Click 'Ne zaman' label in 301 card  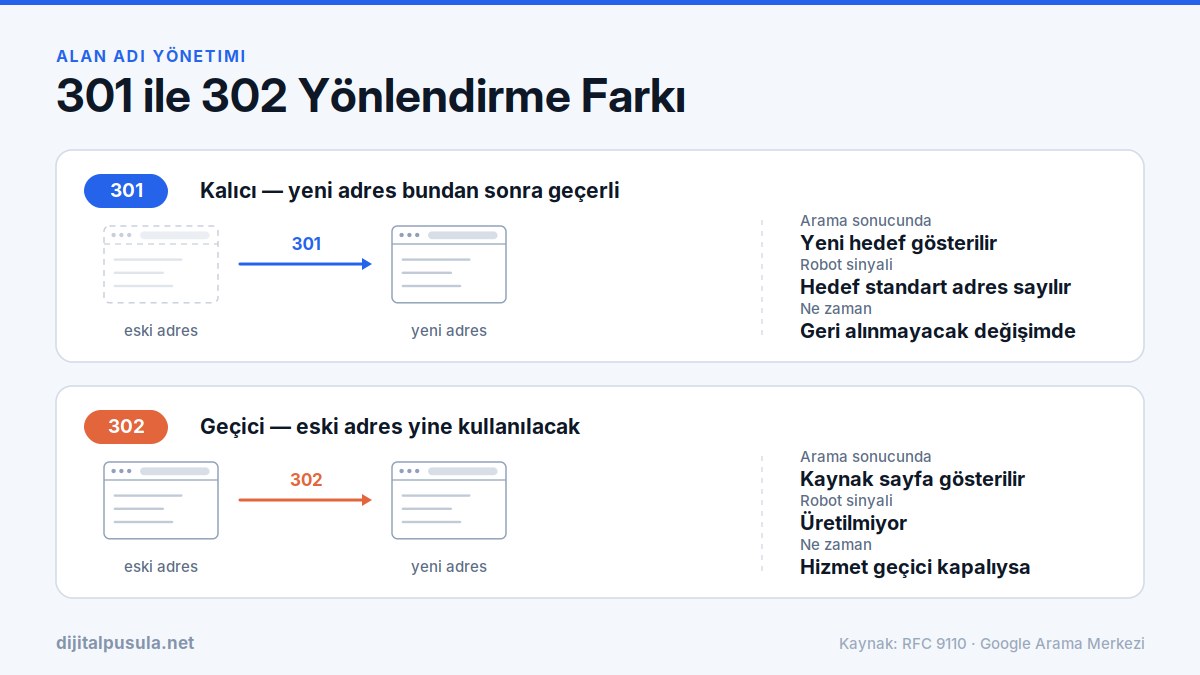point(836,309)
